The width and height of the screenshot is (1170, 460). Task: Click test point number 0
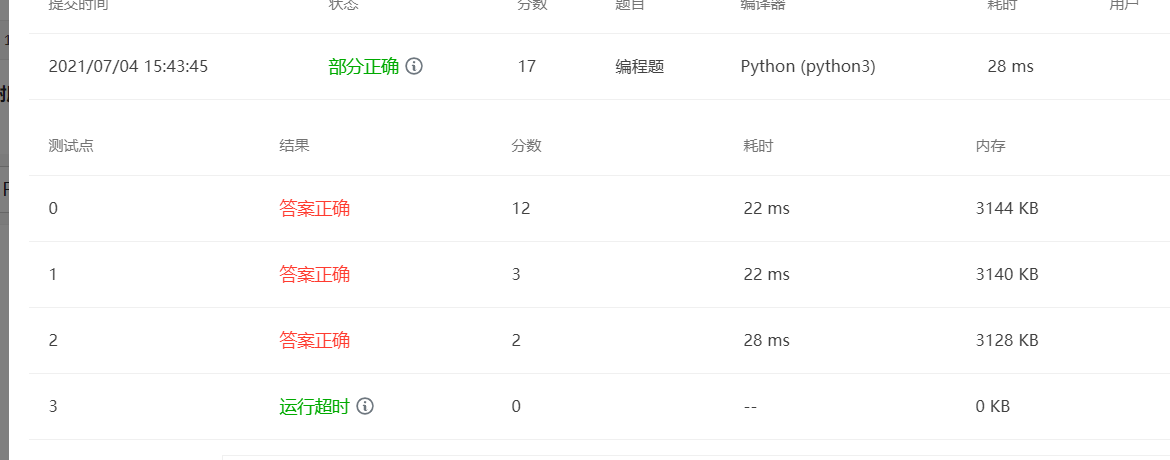pos(53,208)
